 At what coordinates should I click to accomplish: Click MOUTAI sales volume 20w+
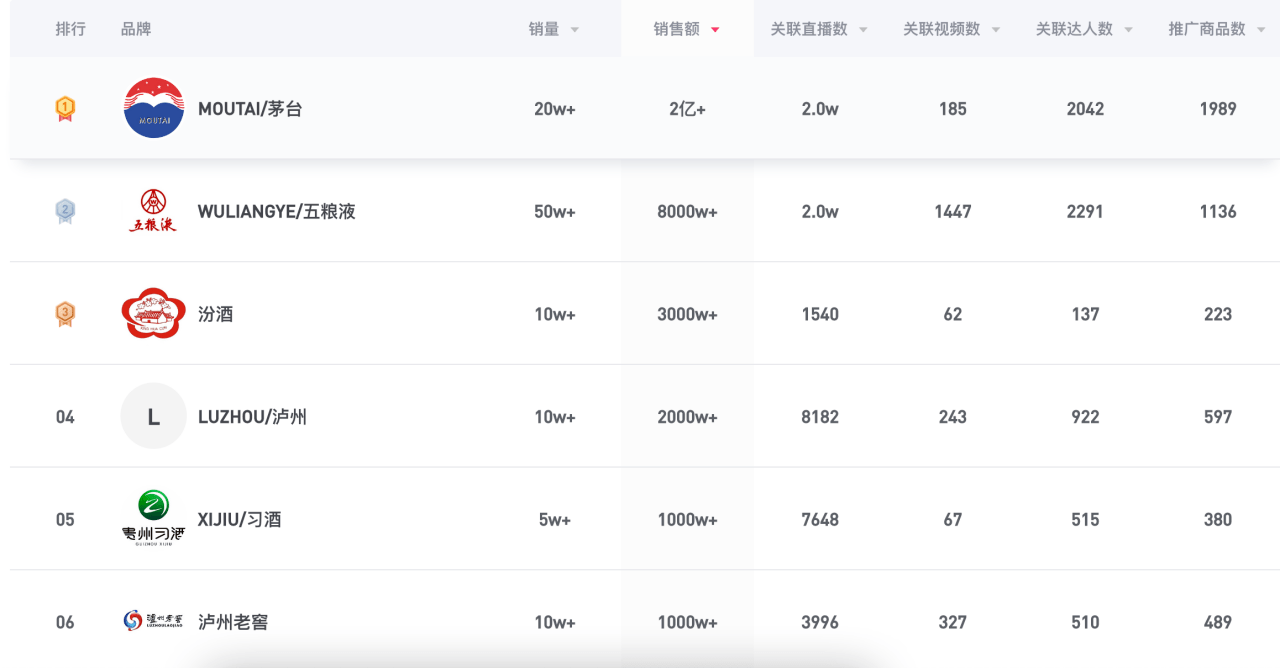555,109
